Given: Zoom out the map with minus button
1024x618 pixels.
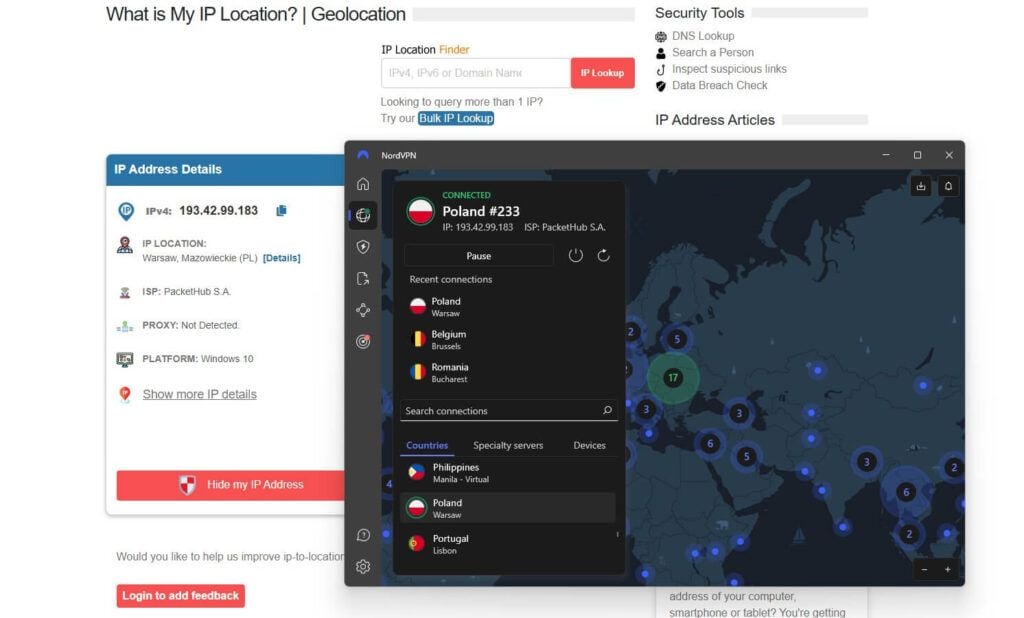Looking at the screenshot, I should click(x=924, y=570).
